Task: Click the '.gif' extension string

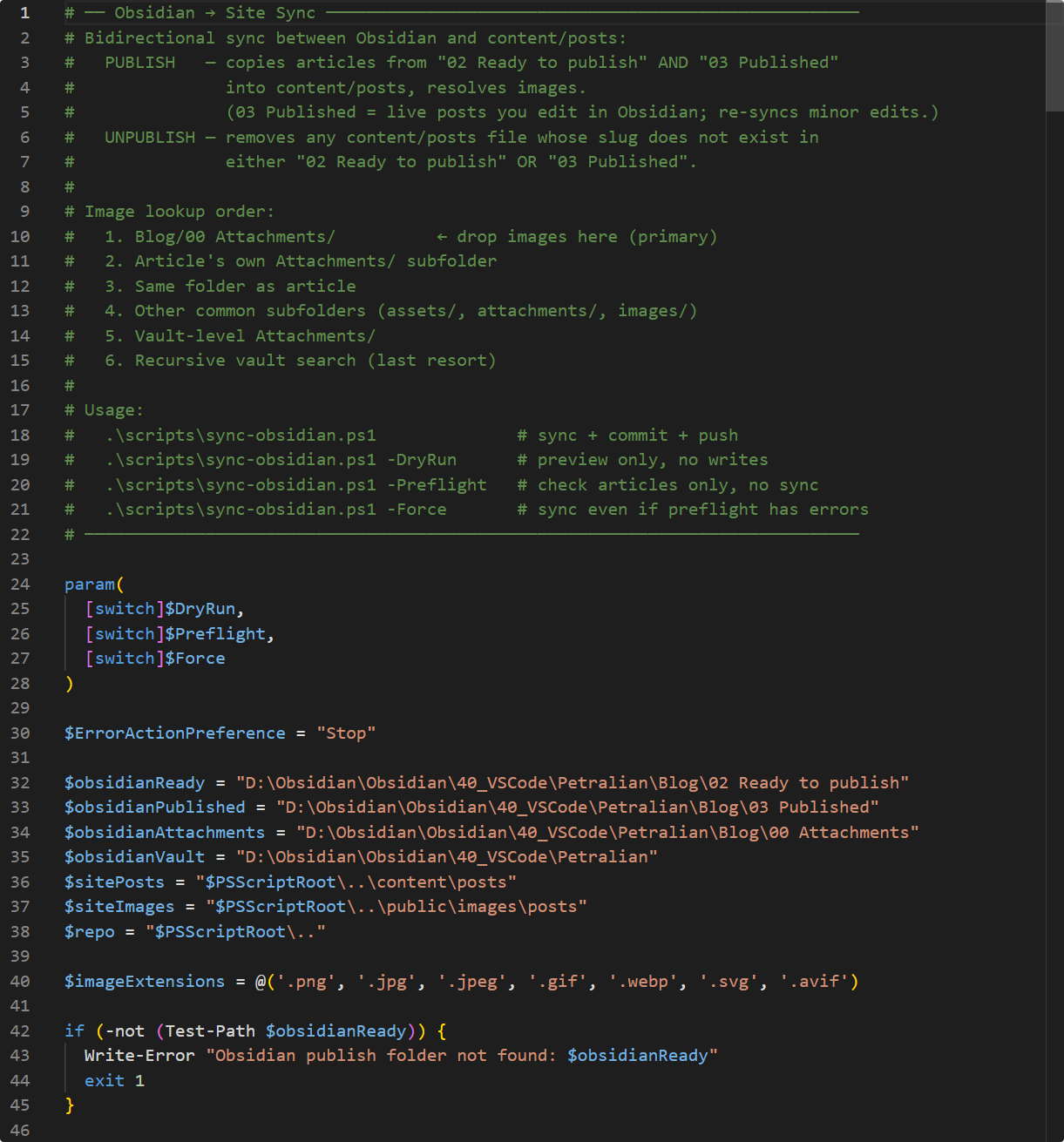Action: pyautogui.click(x=558, y=982)
